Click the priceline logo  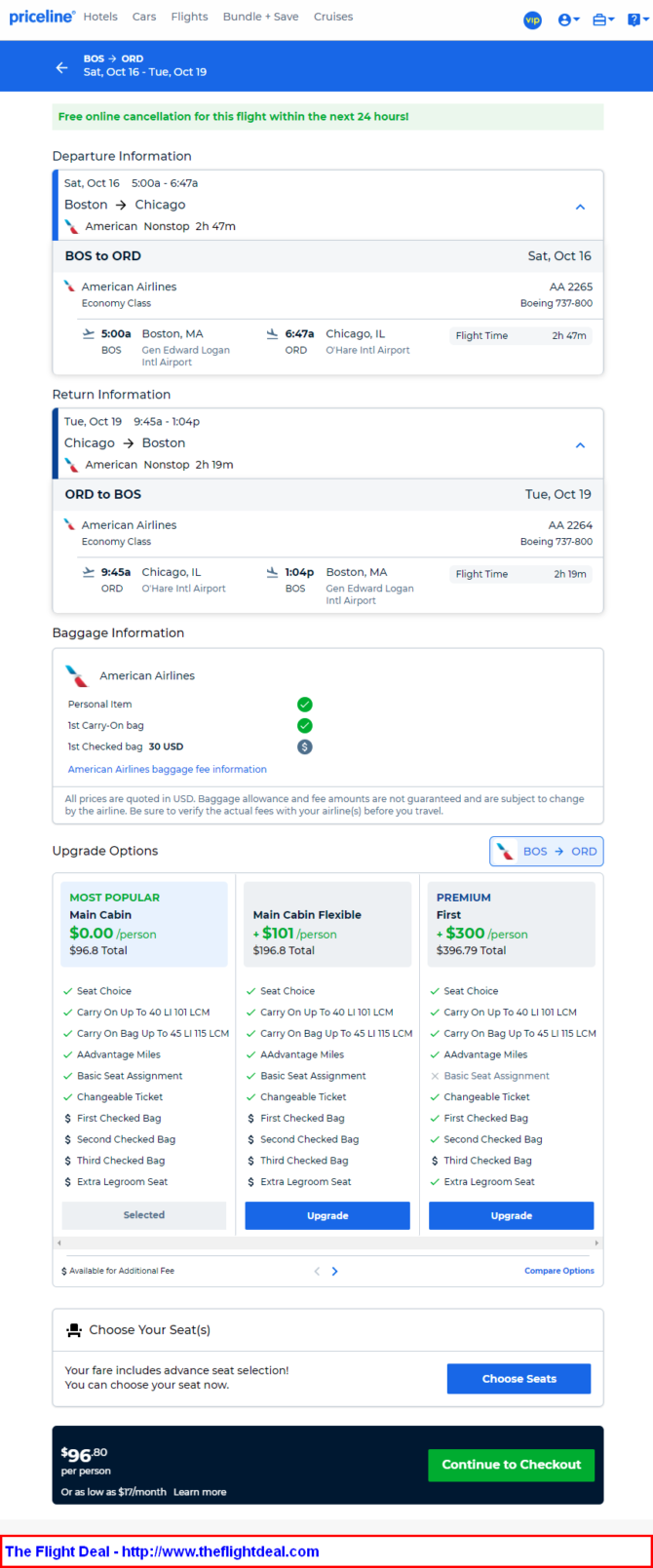(42, 17)
